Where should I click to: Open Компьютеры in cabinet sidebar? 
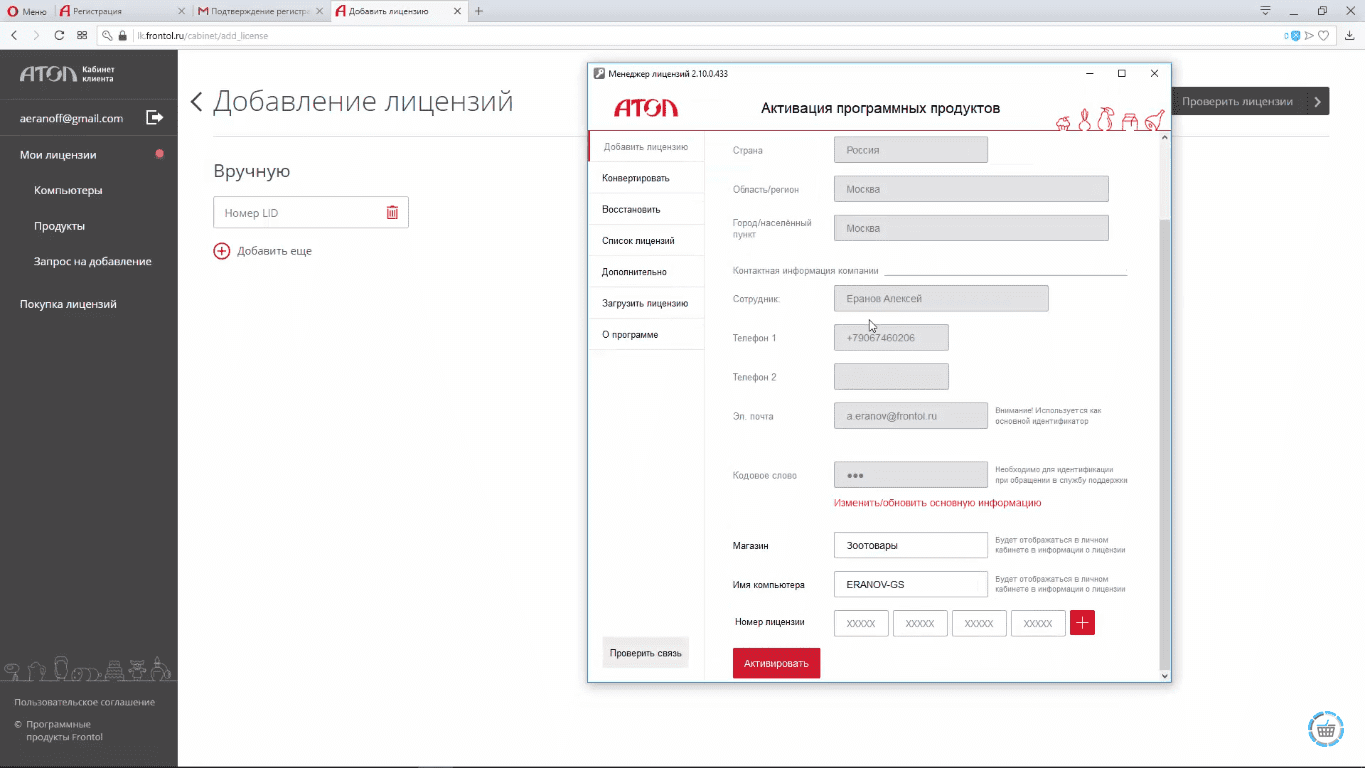pos(68,190)
